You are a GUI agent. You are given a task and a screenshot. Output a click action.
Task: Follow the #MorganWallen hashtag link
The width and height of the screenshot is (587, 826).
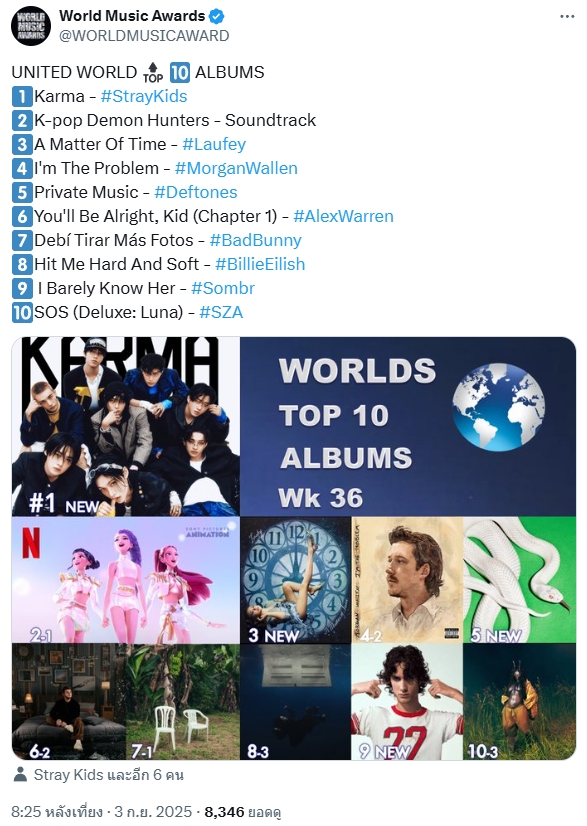(236, 168)
